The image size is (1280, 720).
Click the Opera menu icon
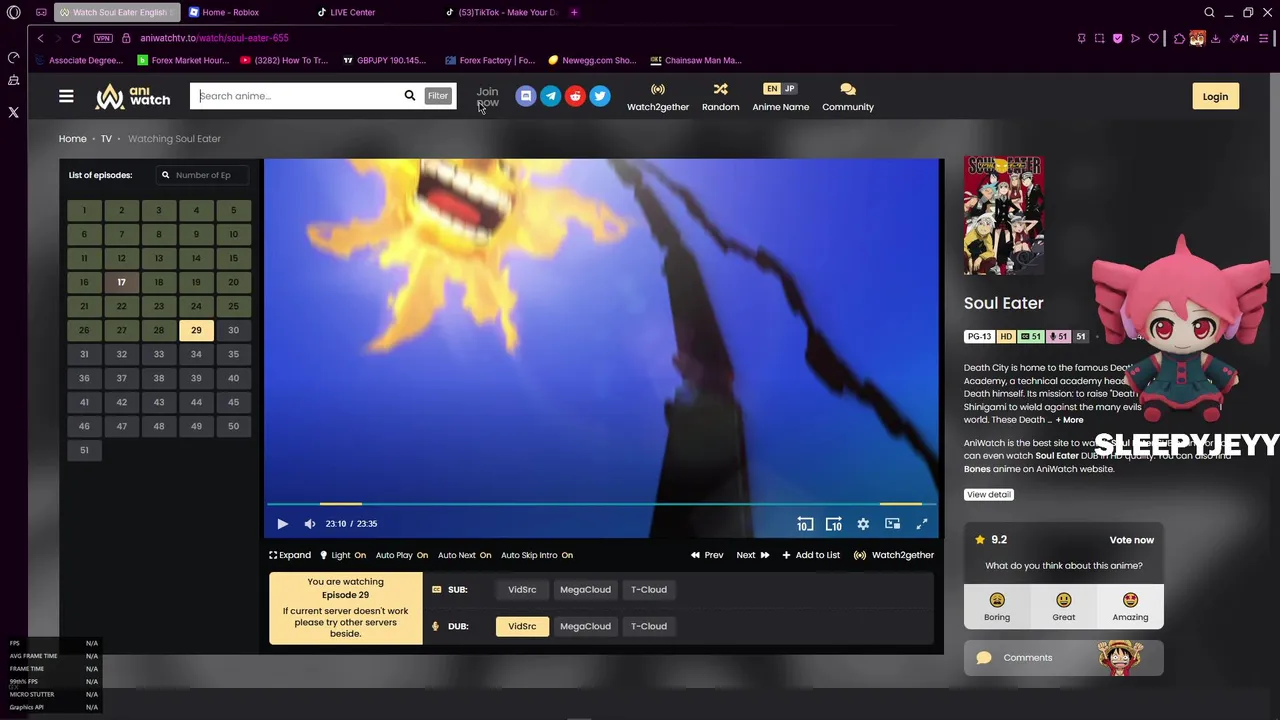[x=13, y=12]
